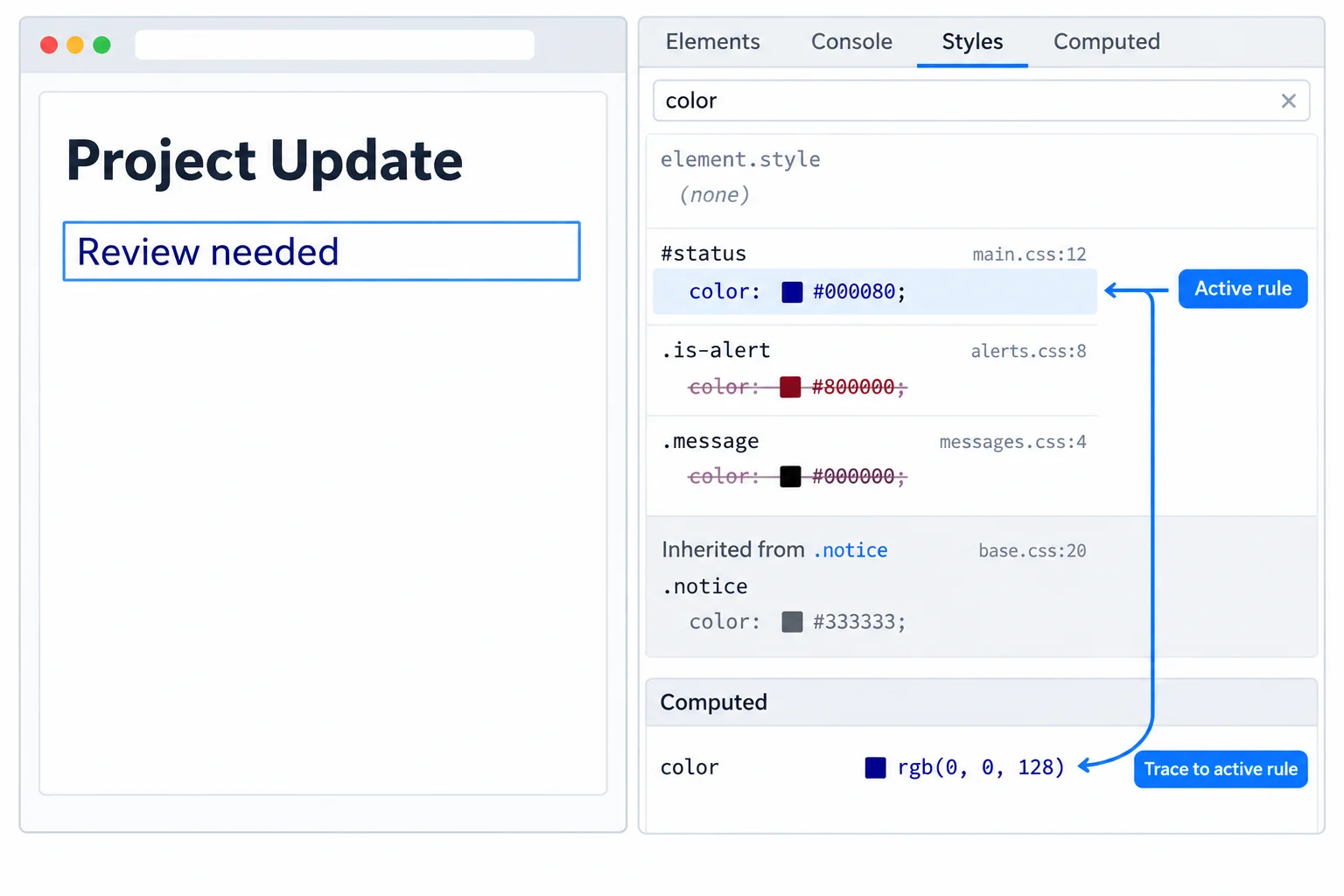Click the rgb(0, 0, 128) computed value
1344x896 pixels.
coord(981,767)
